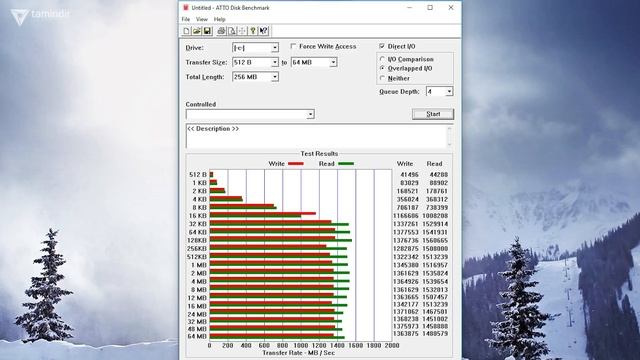Open the Total Length dropdown

click(275, 77)
